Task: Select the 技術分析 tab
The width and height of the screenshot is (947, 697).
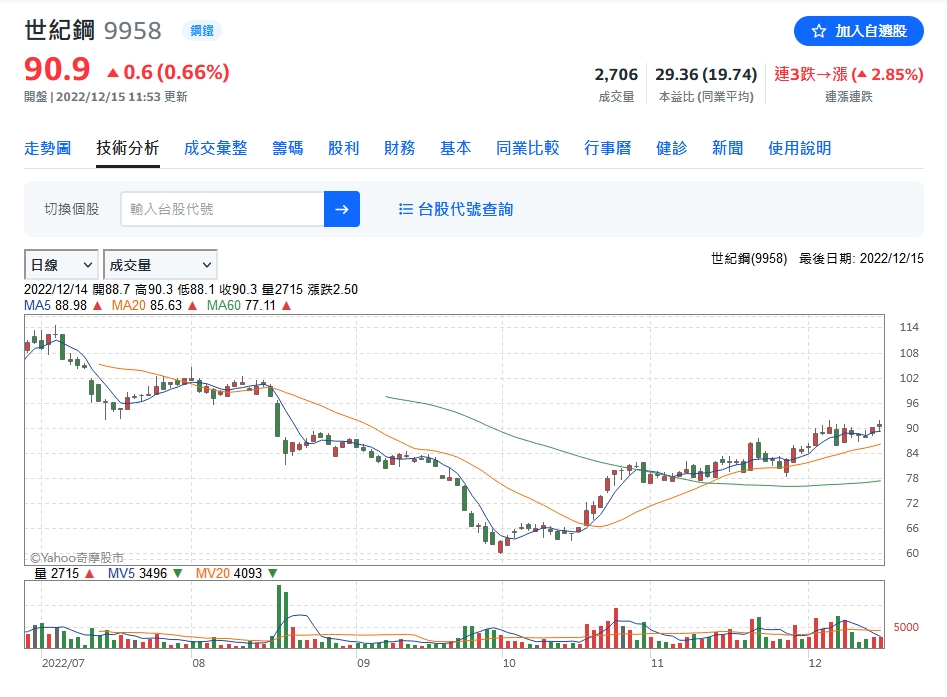Action: point(127,148)
